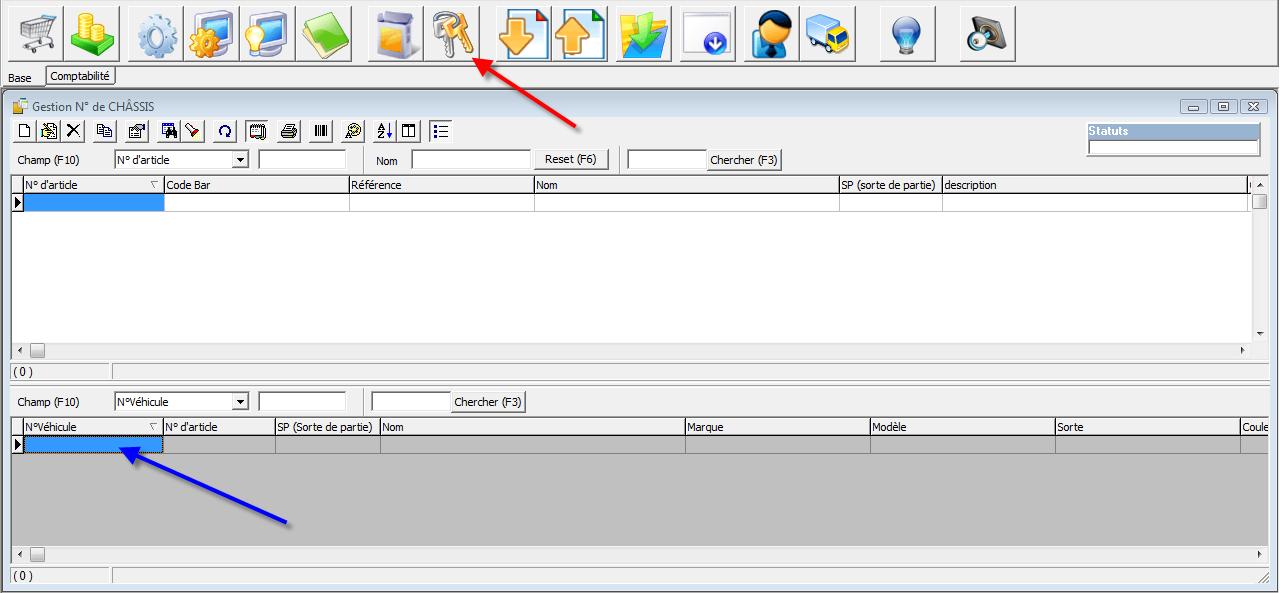Sort by upper N° d'article column header
This screenshot has width=1280, height=593.
[x=93, y=185]
